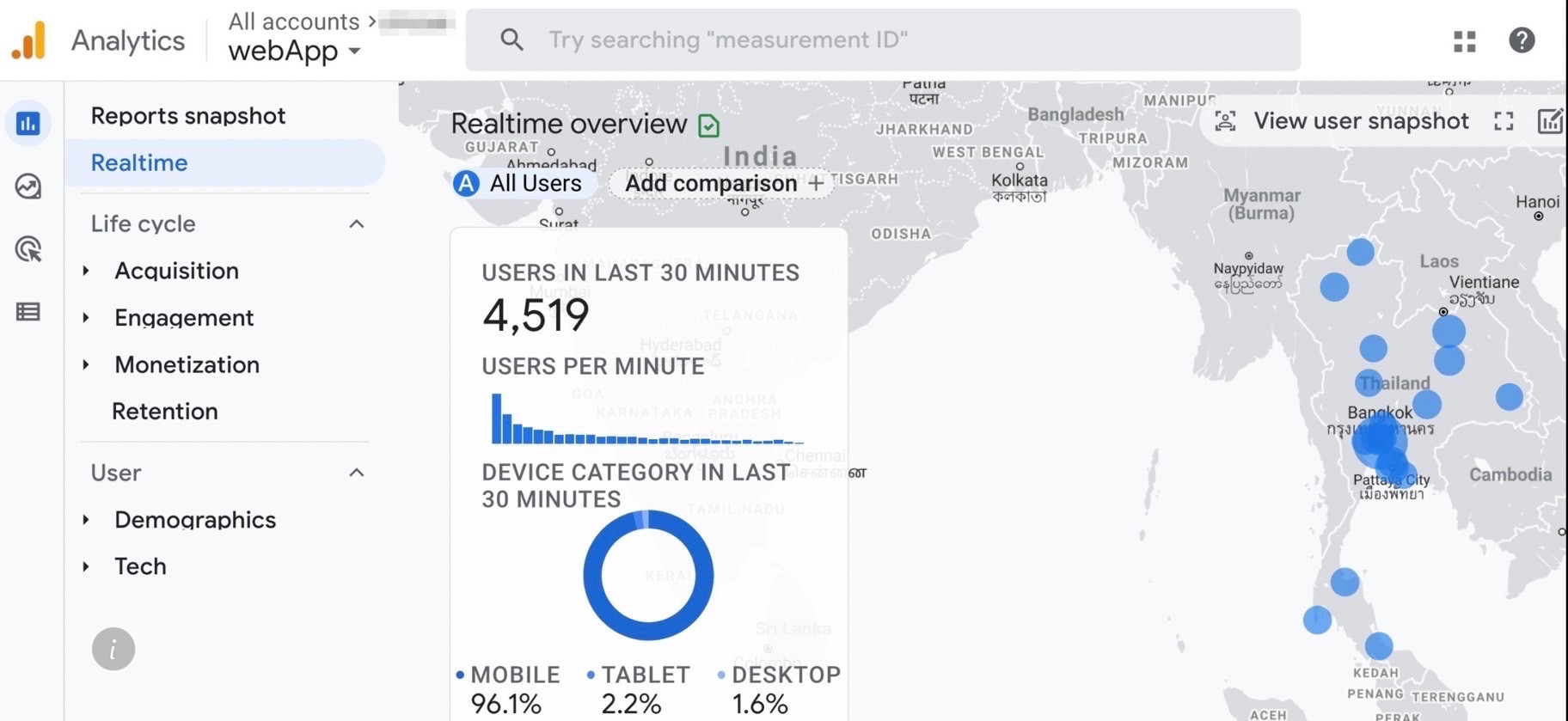Click the All Users A badge
The image size is (1568, 721).
[466, 183]
